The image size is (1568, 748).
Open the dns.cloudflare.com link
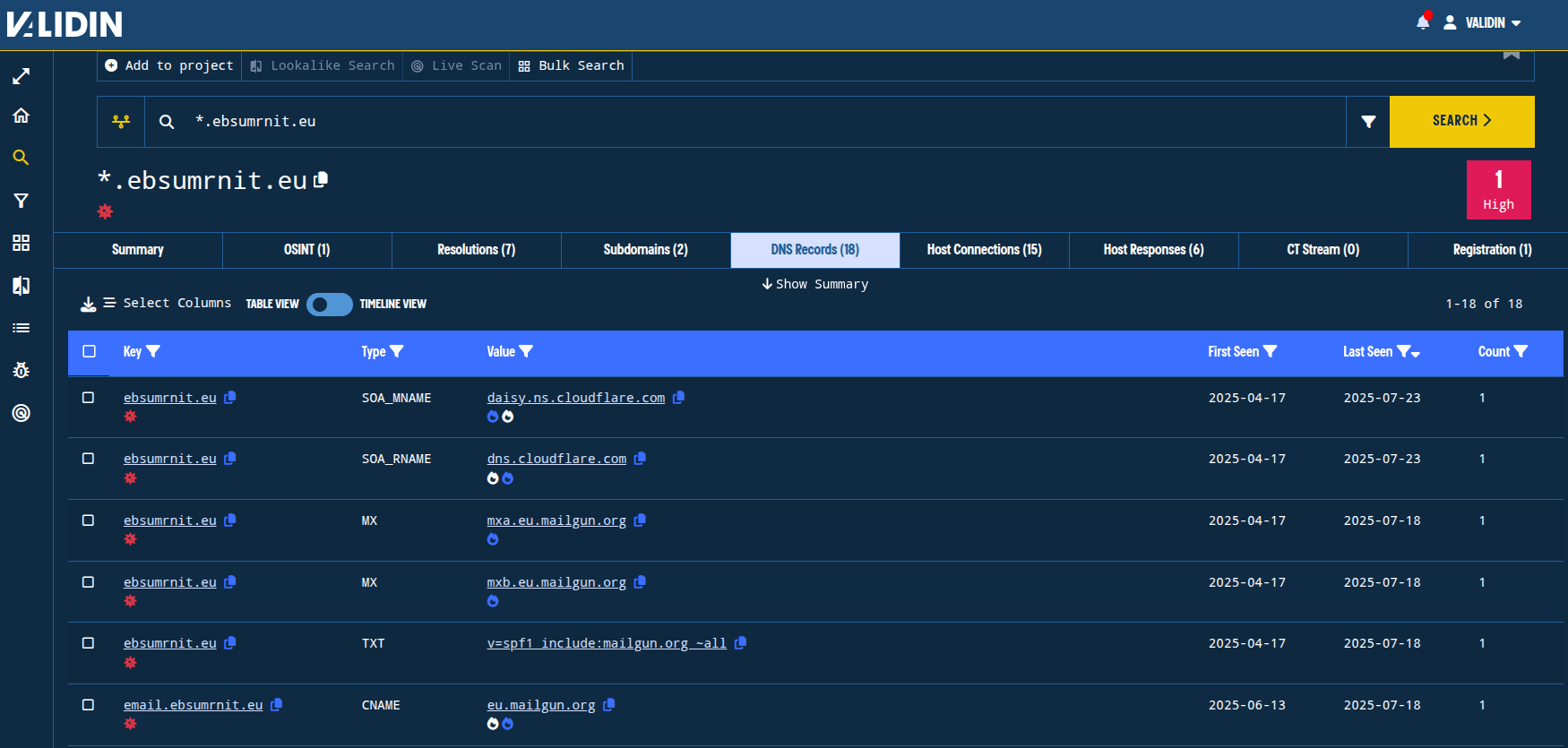coord(556,459)
